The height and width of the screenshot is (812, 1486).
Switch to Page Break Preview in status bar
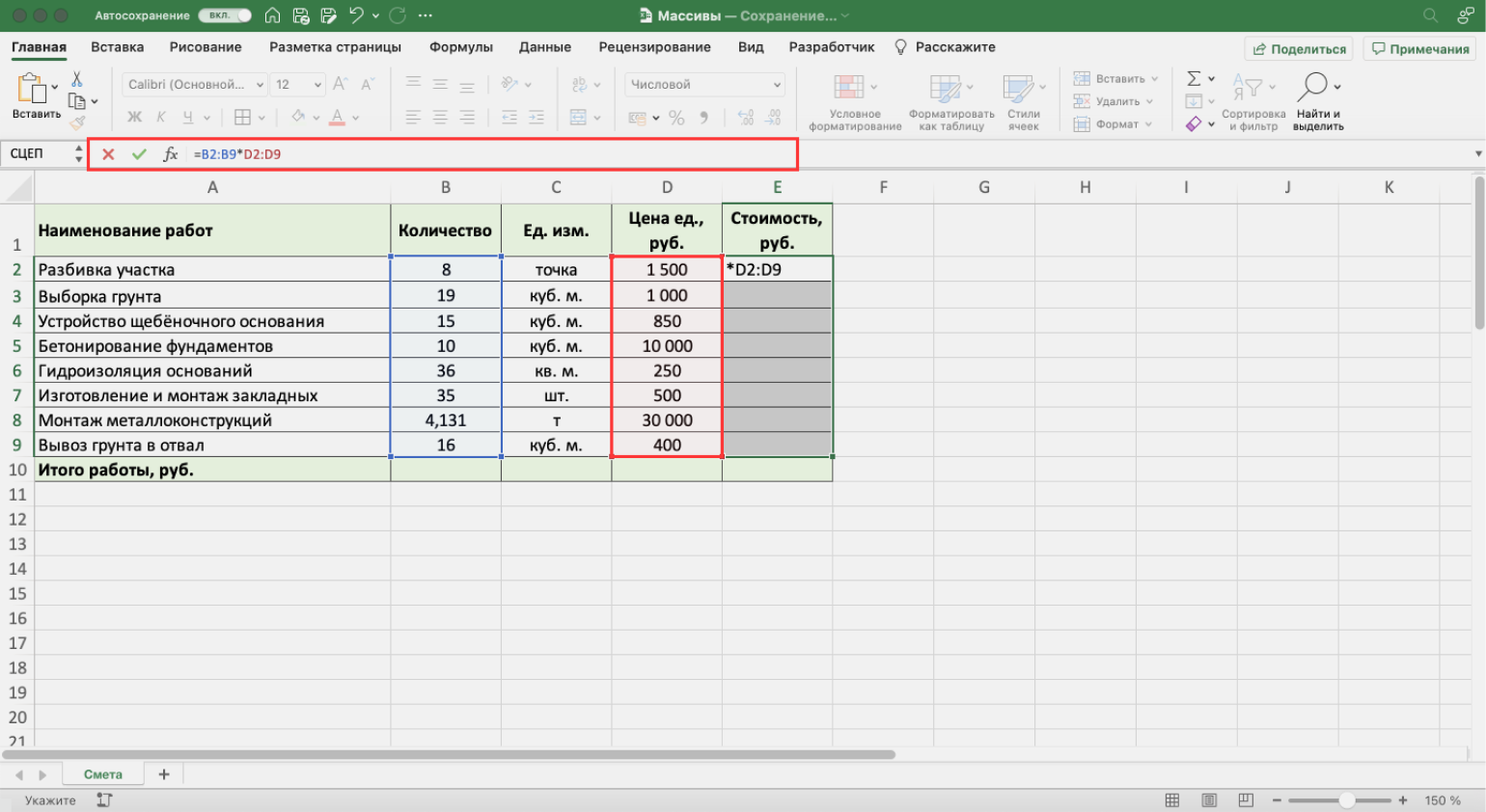coord(1246,800)
